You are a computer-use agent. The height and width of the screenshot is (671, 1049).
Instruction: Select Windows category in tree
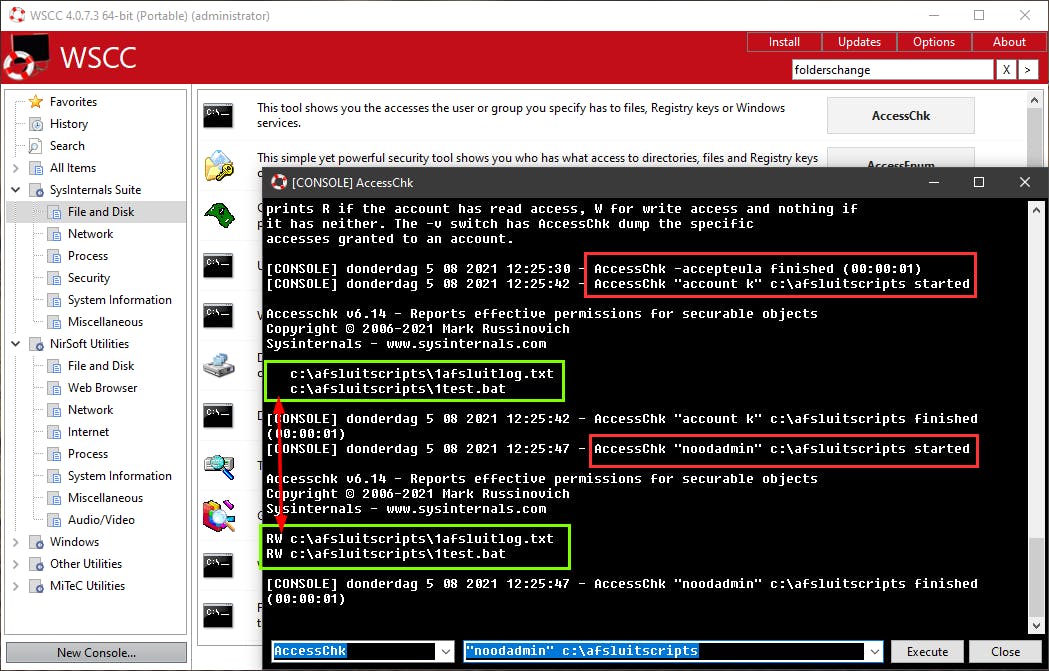(x=74, y=542)
